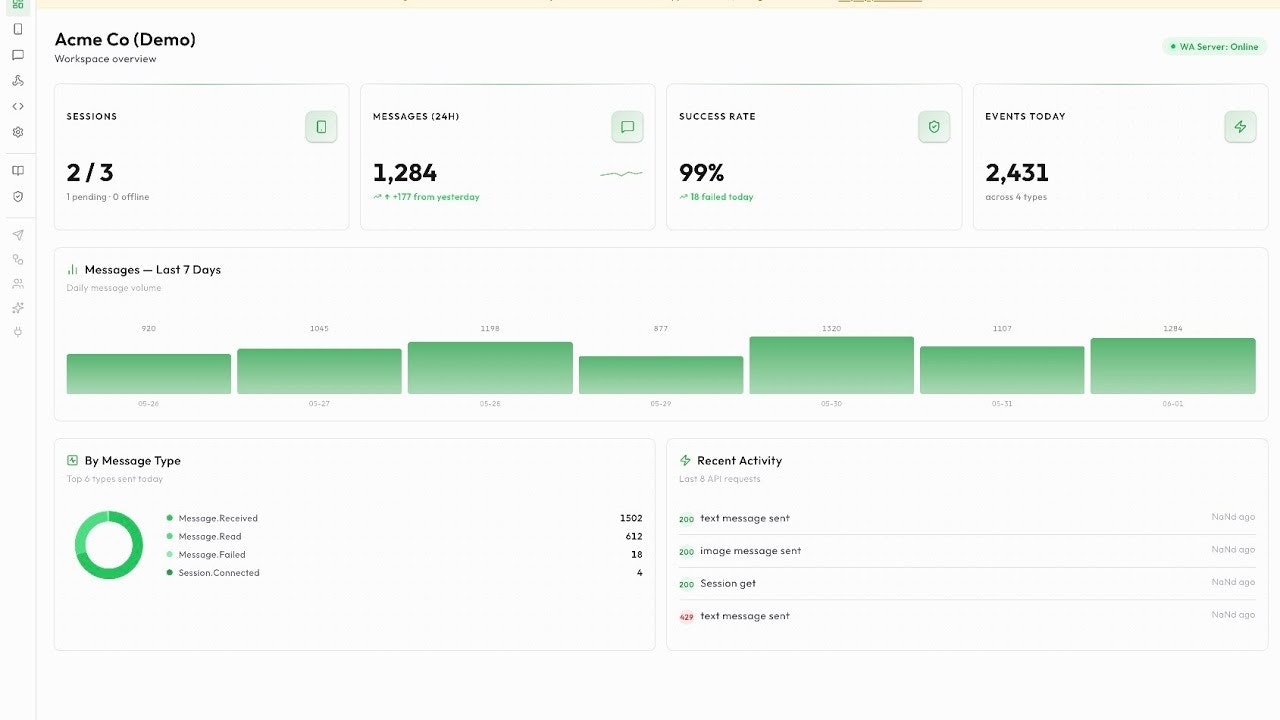Image resolution: width=1280 pixels, height=720 pixels.
Task: Open the documentation book icon in sidebar
Action: tap(18, 171)
